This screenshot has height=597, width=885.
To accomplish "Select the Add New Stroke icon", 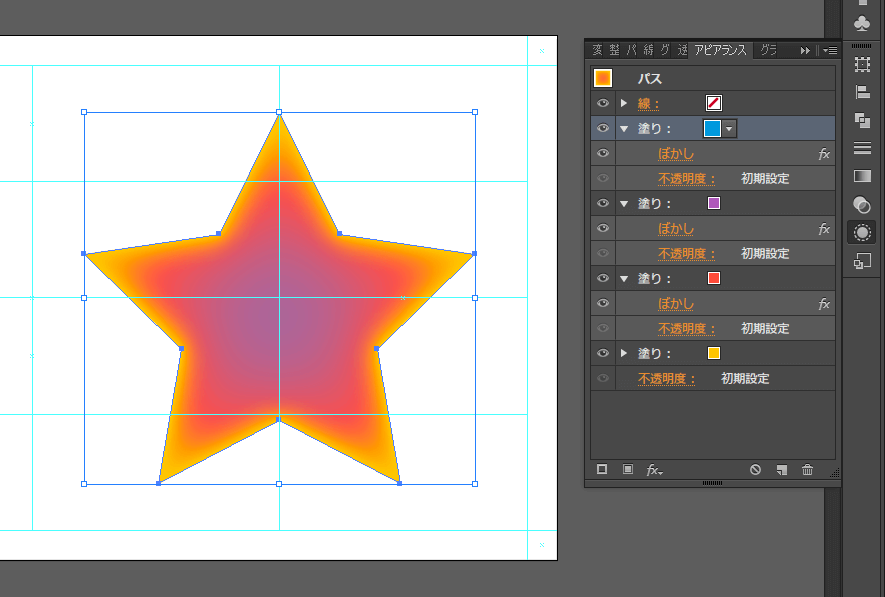I will click(601, 469).
